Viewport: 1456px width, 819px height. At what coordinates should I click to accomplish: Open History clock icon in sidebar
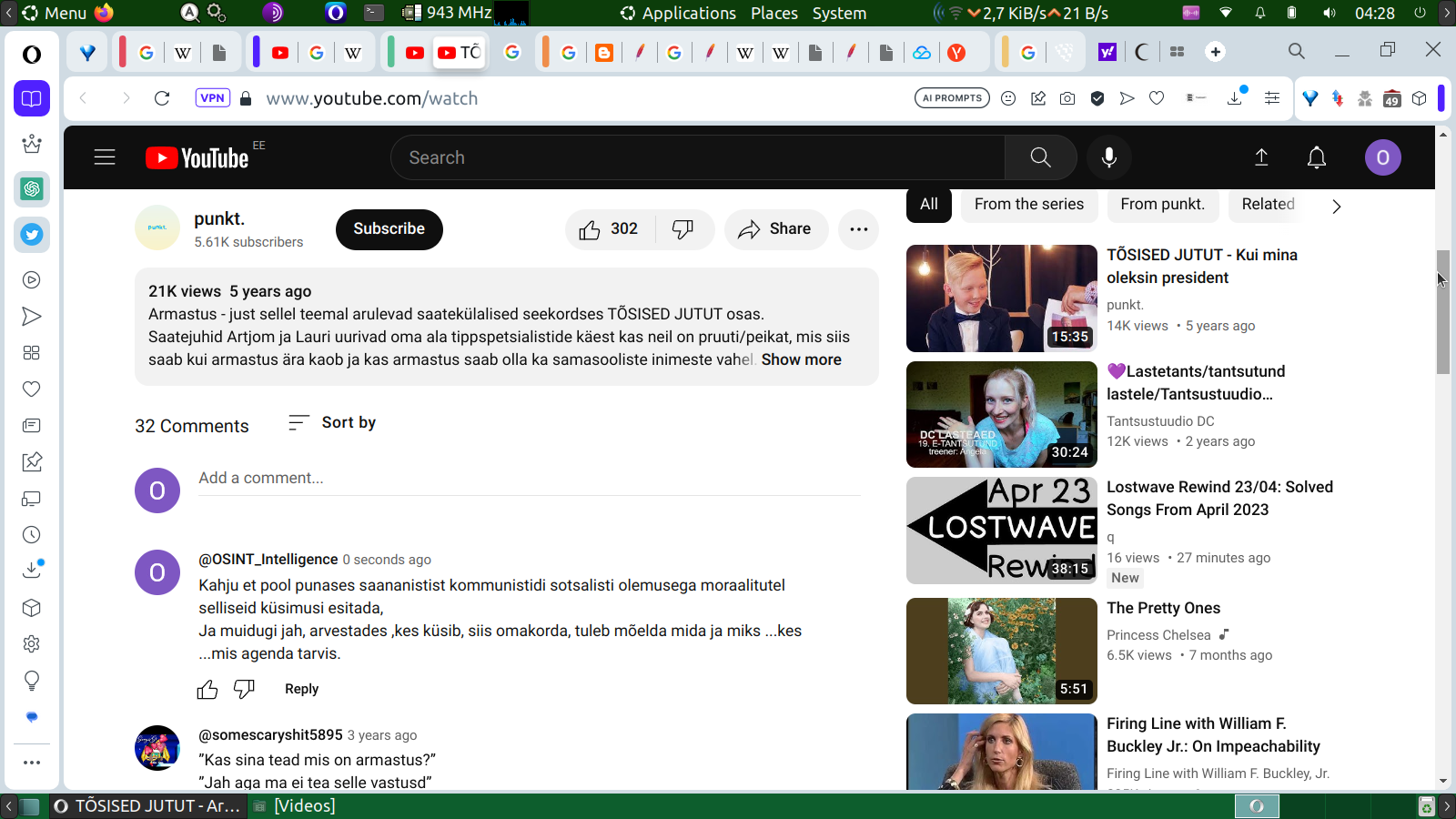32,535
